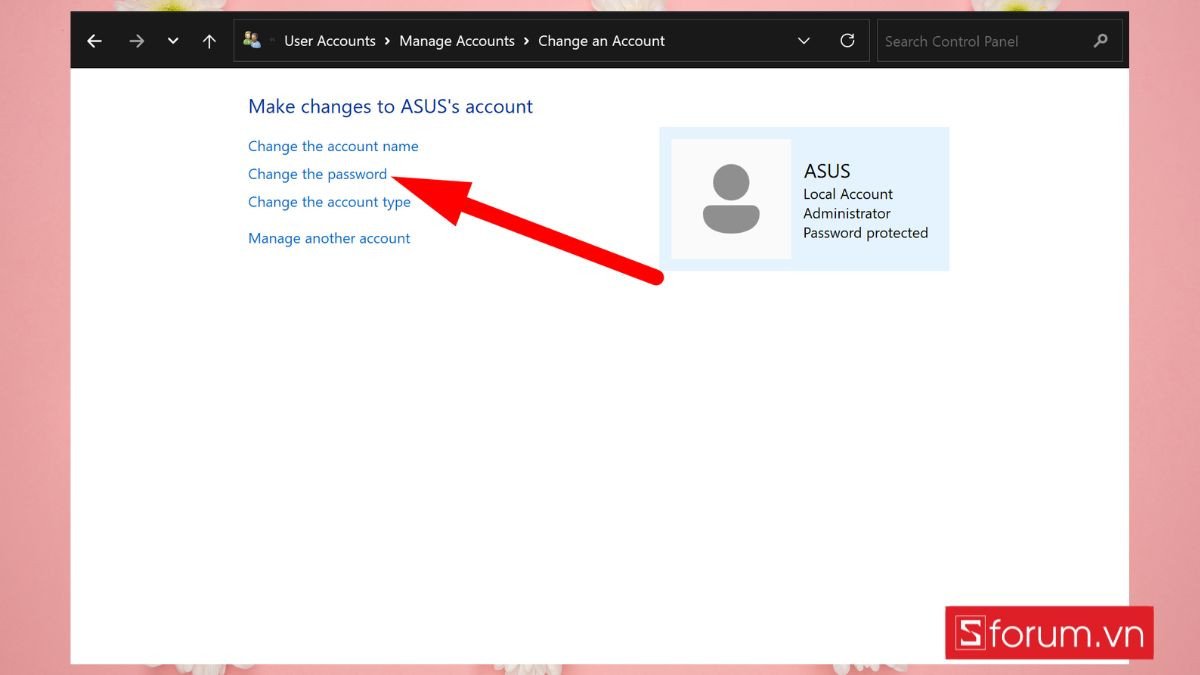Click Manage another account
Viewport: 1200px width, 675px height.
[329, 238]
